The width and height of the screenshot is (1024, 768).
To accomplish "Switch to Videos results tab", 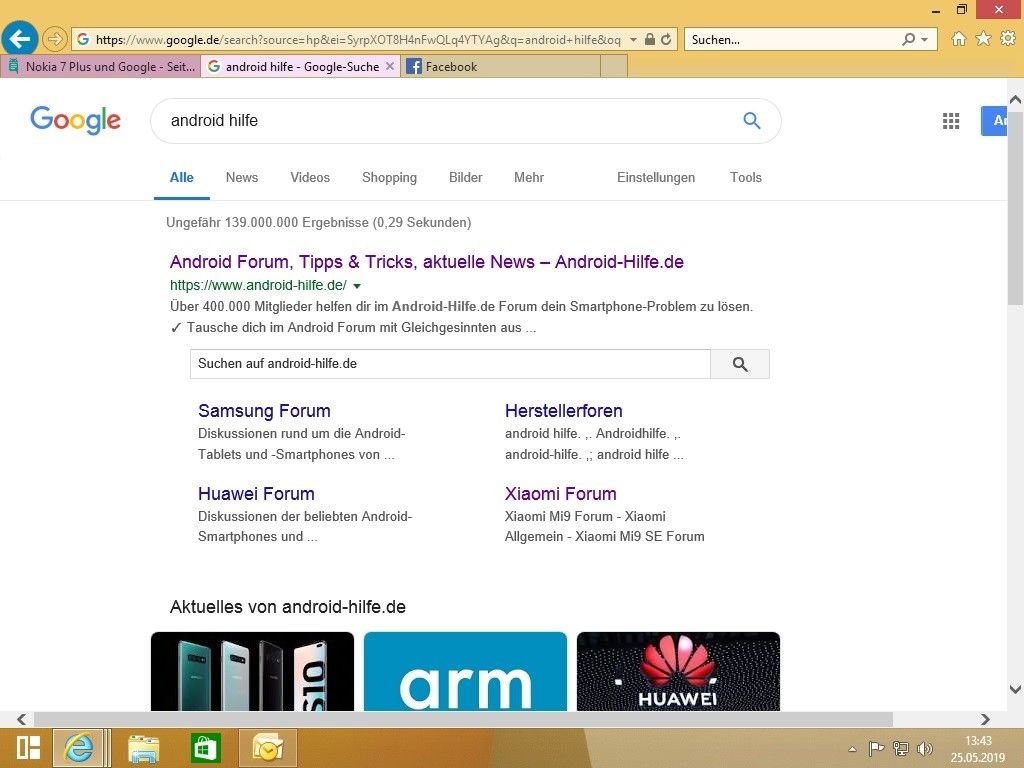I will pos(310,178).
